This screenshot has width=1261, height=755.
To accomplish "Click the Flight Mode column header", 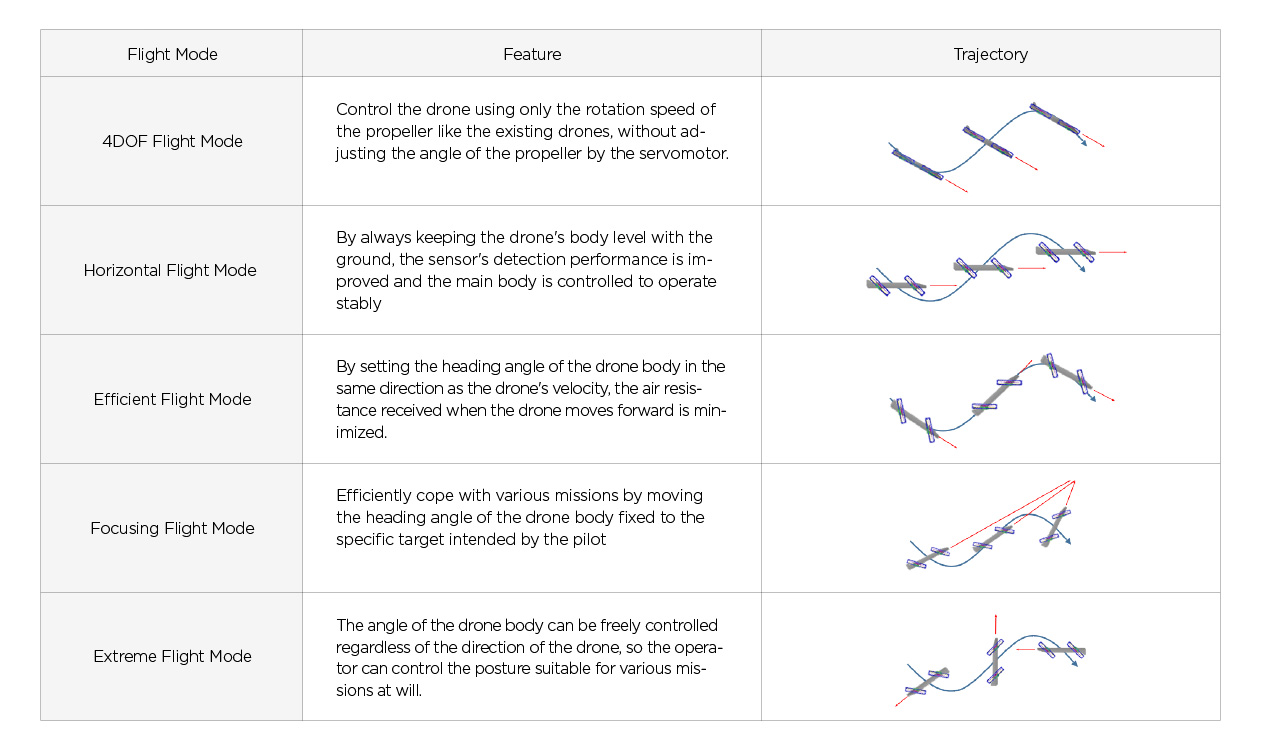I will [x=172, y=54].
